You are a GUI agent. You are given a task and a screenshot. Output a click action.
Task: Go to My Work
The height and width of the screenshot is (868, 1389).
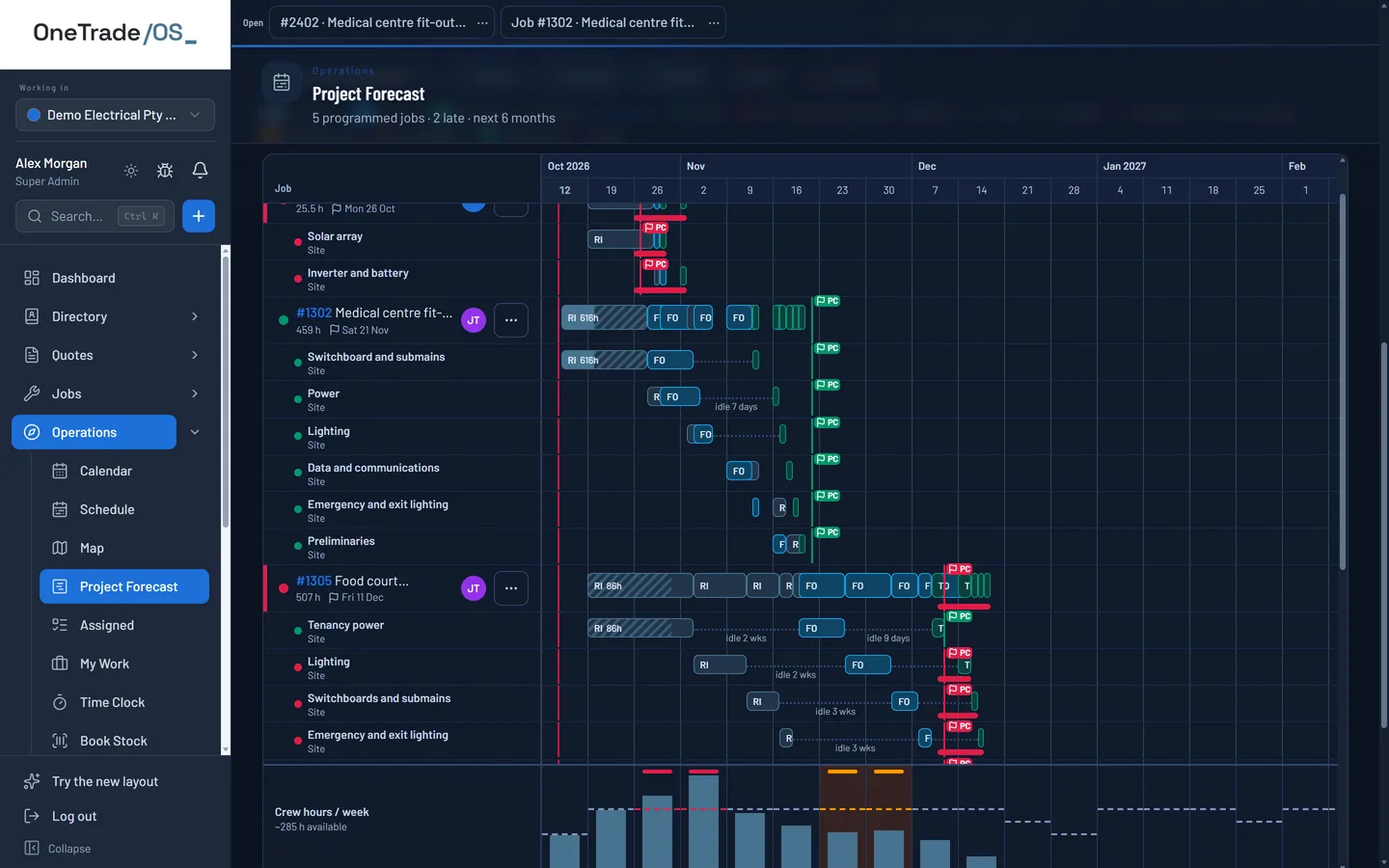click(124, 664)
